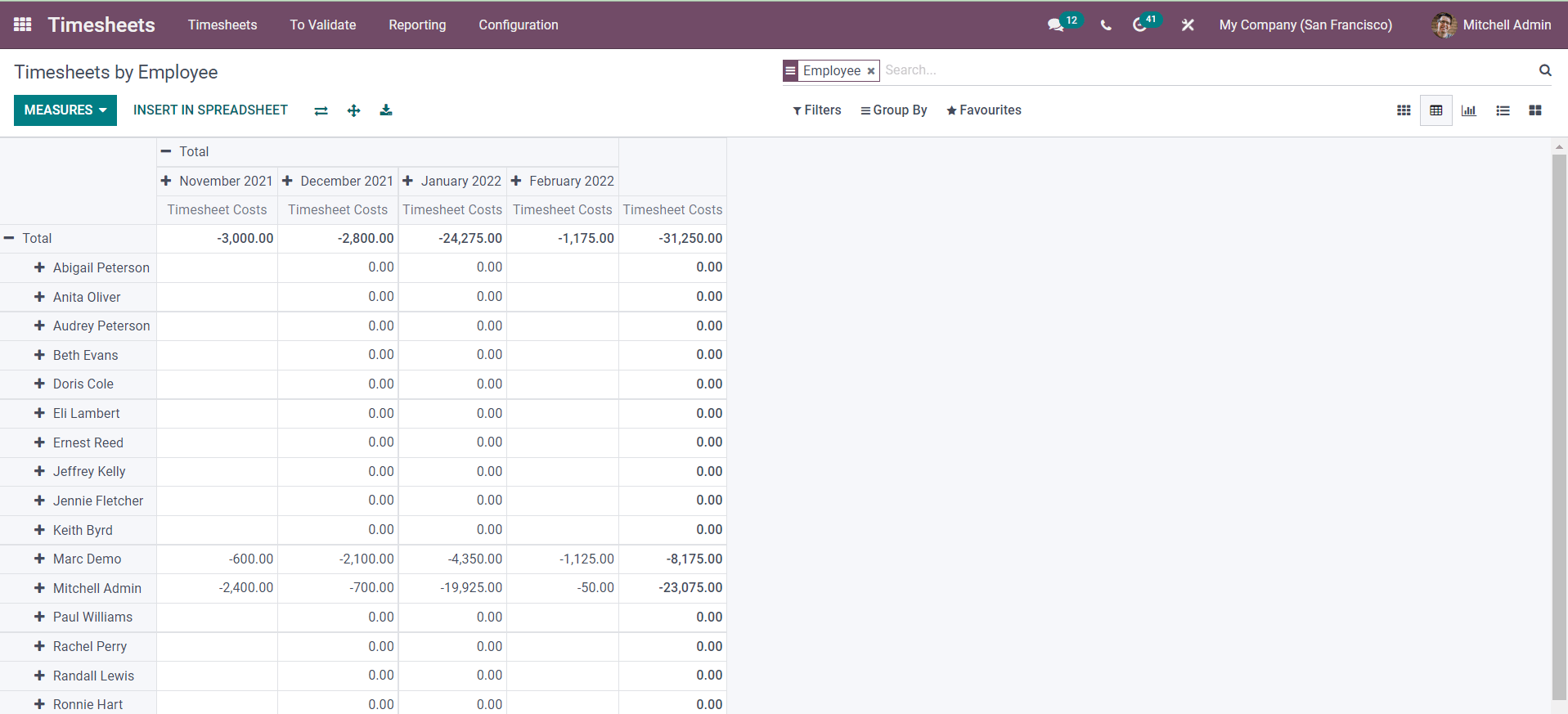The height and width of the screenshot is (714, 1568).
Task: Open the conversations messages icon
Action: (x=1056, y=25)
